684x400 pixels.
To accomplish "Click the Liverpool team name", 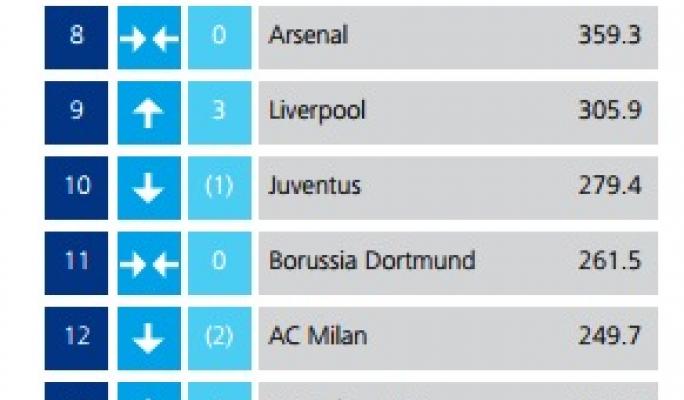I will 316,111.
